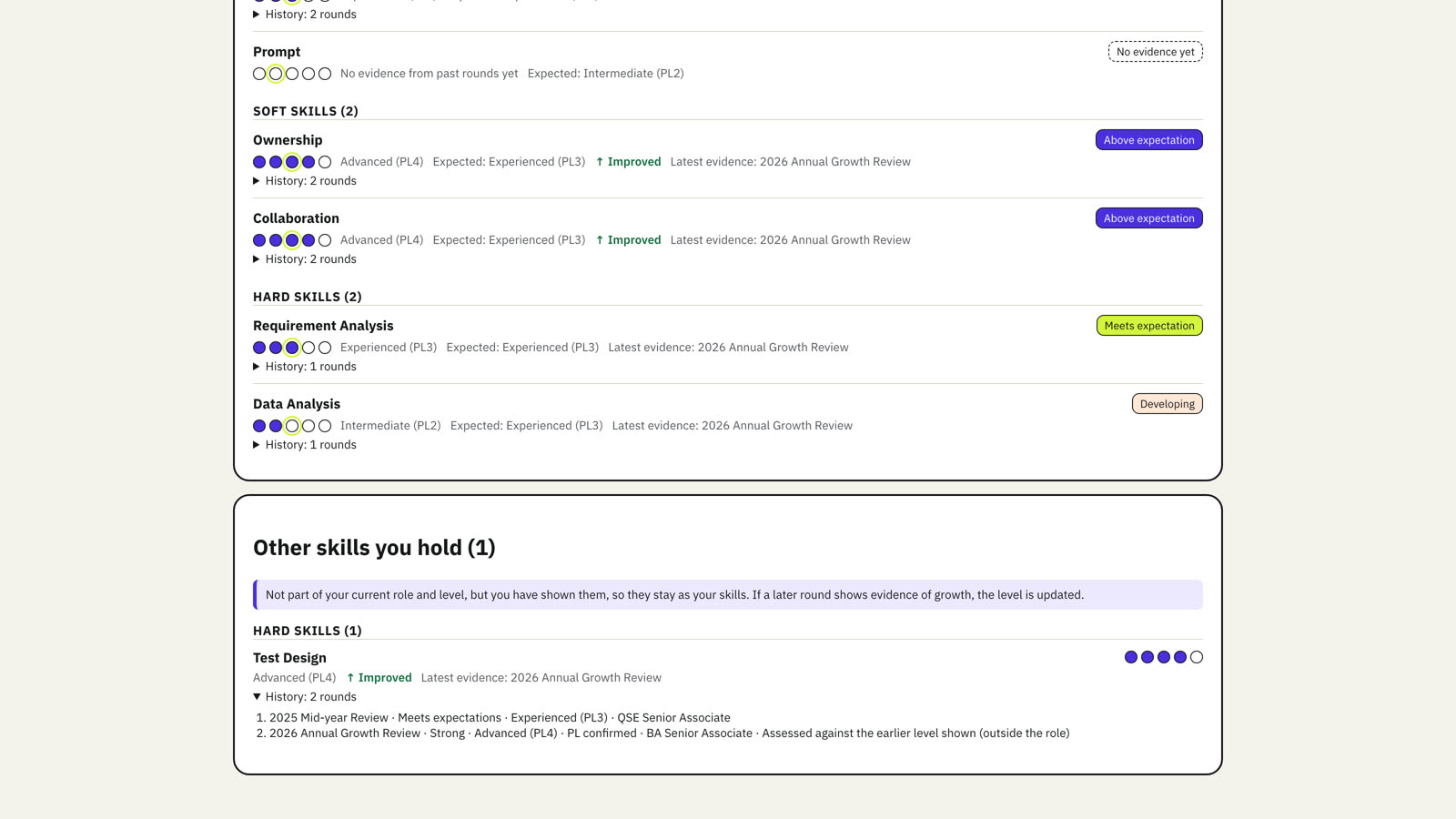This screenshot has height=819, width=1456.
Task: Click the '2026 Annual Growth Review · Strong' history entry
Action: [670, 733]
